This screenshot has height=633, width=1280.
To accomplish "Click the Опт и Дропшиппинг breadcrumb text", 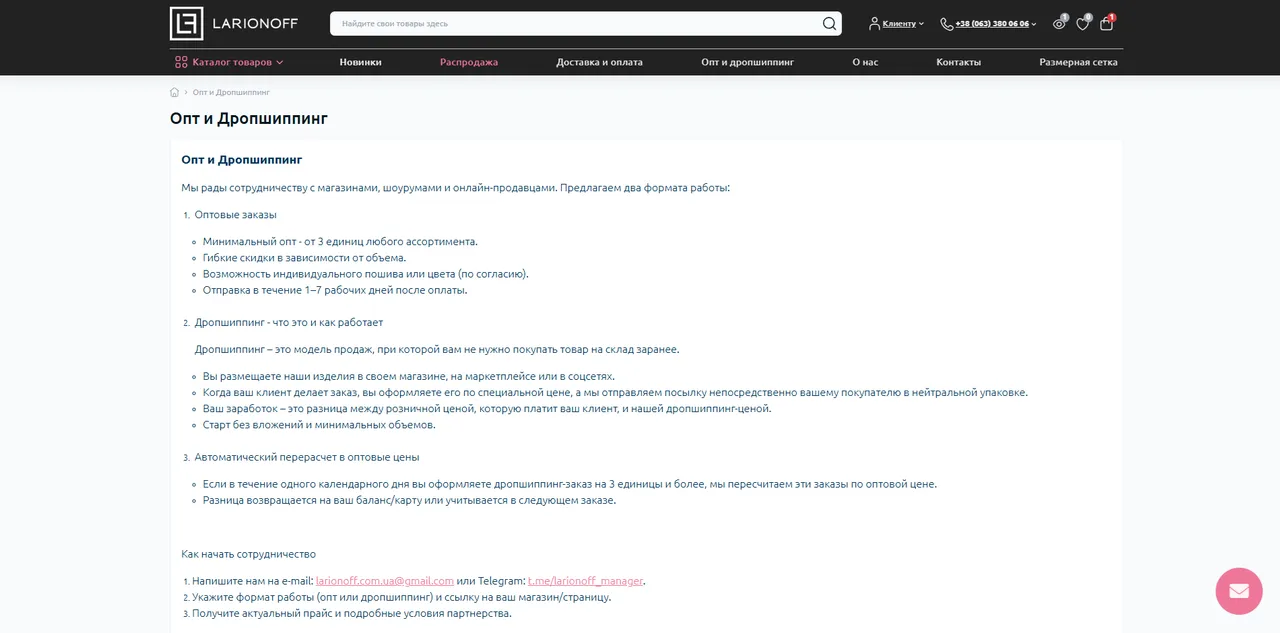I will click(231, 92).
